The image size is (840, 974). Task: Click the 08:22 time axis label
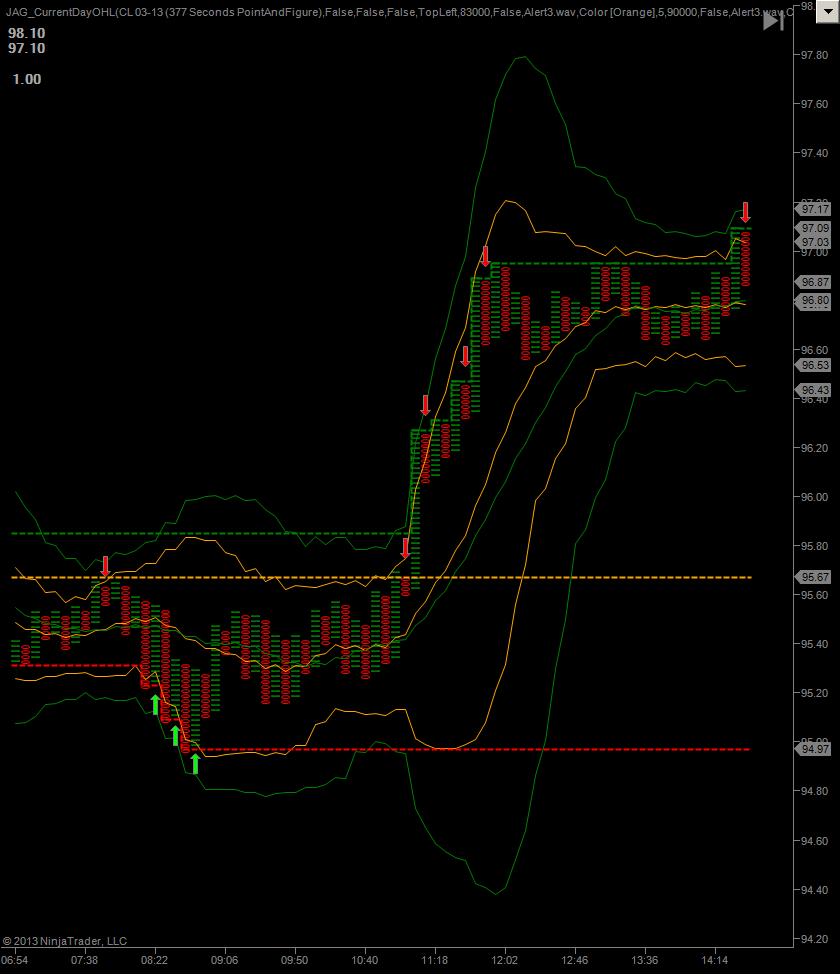pyautogui.click(x=154, y=960)
